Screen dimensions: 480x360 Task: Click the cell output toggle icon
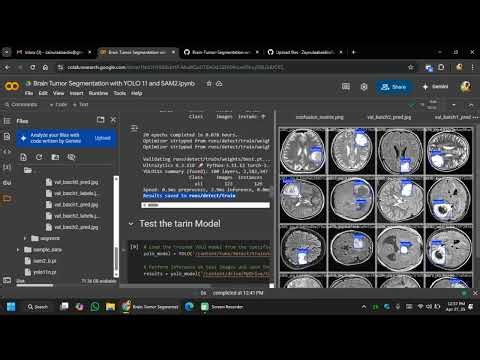pos(134,128)
